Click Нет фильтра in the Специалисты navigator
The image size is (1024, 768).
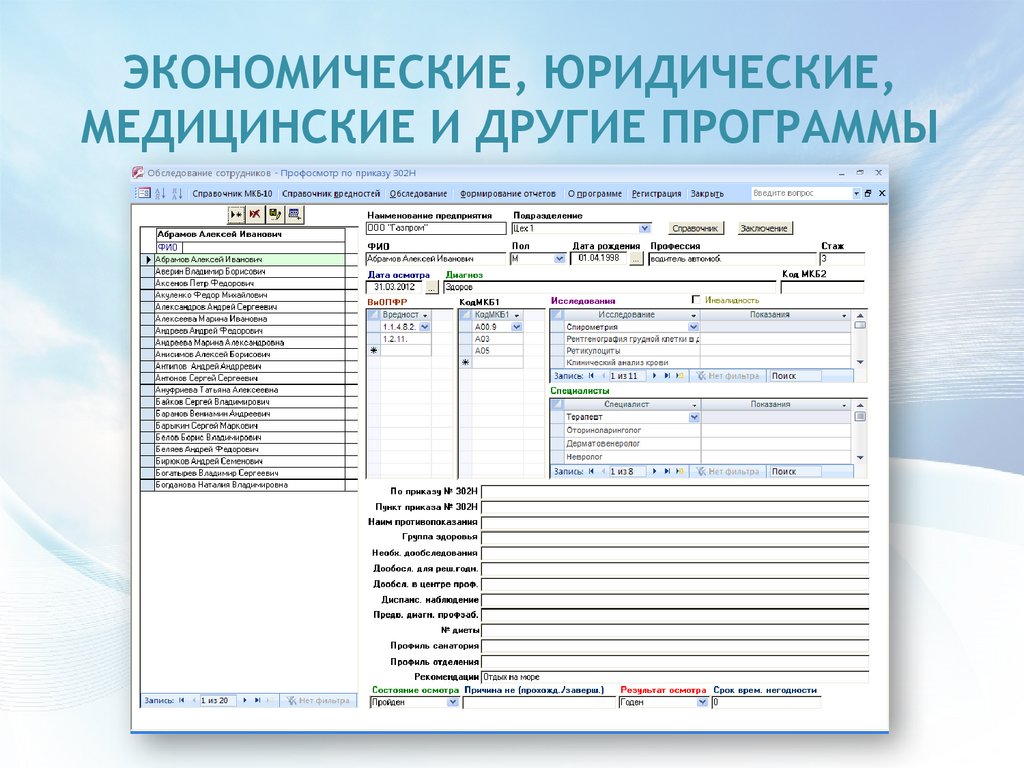[x=727, y=471]
